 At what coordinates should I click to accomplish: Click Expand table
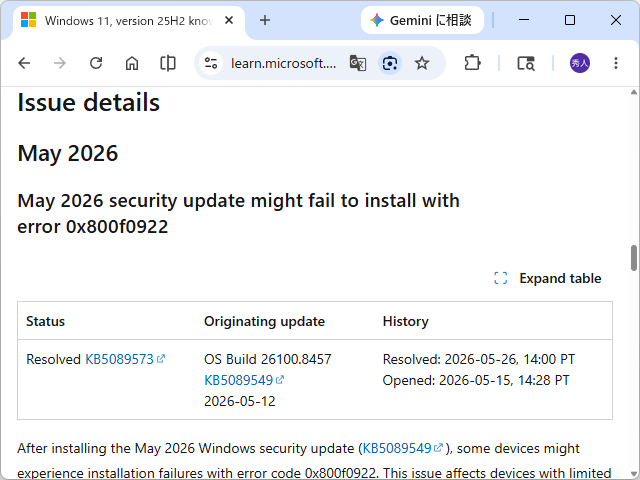pos(547,278)
